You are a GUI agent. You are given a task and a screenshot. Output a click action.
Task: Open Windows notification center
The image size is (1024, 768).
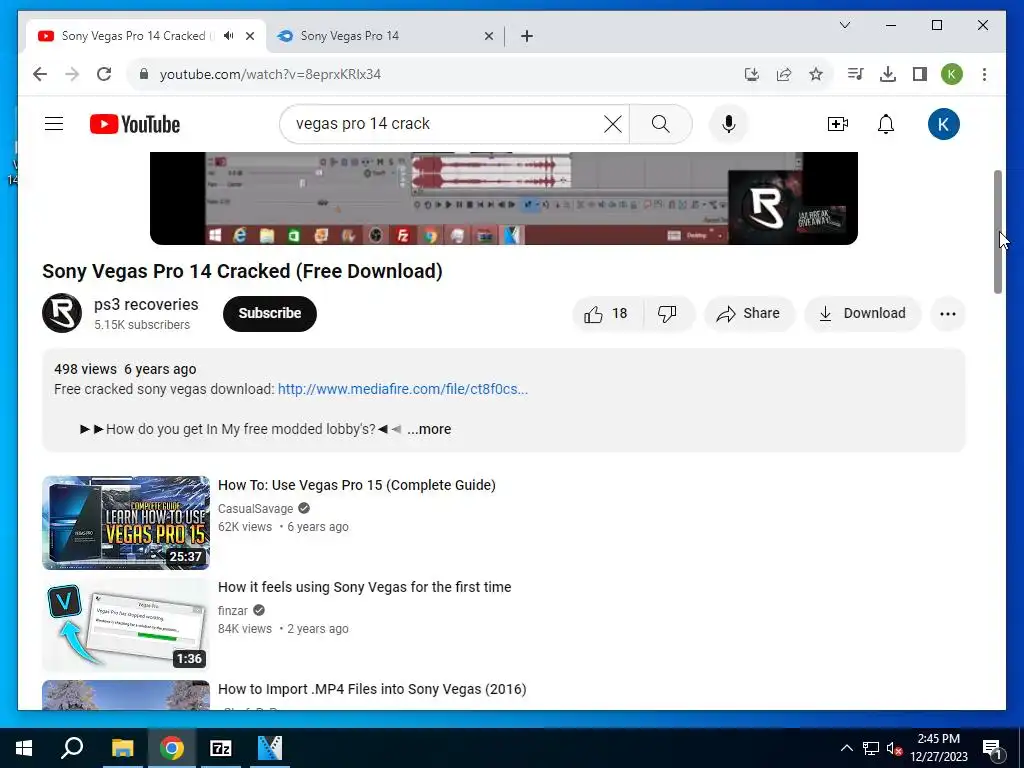(x=992, y=748)
